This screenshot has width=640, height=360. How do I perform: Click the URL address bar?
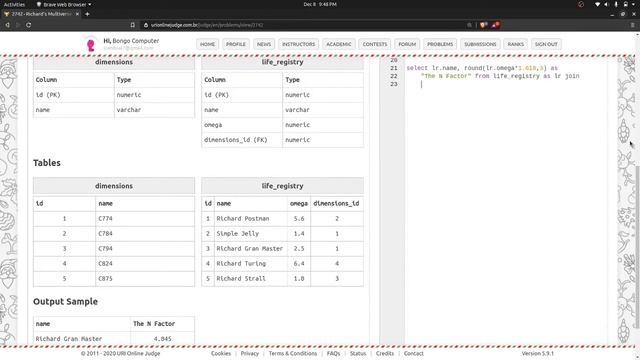(302, 25)
